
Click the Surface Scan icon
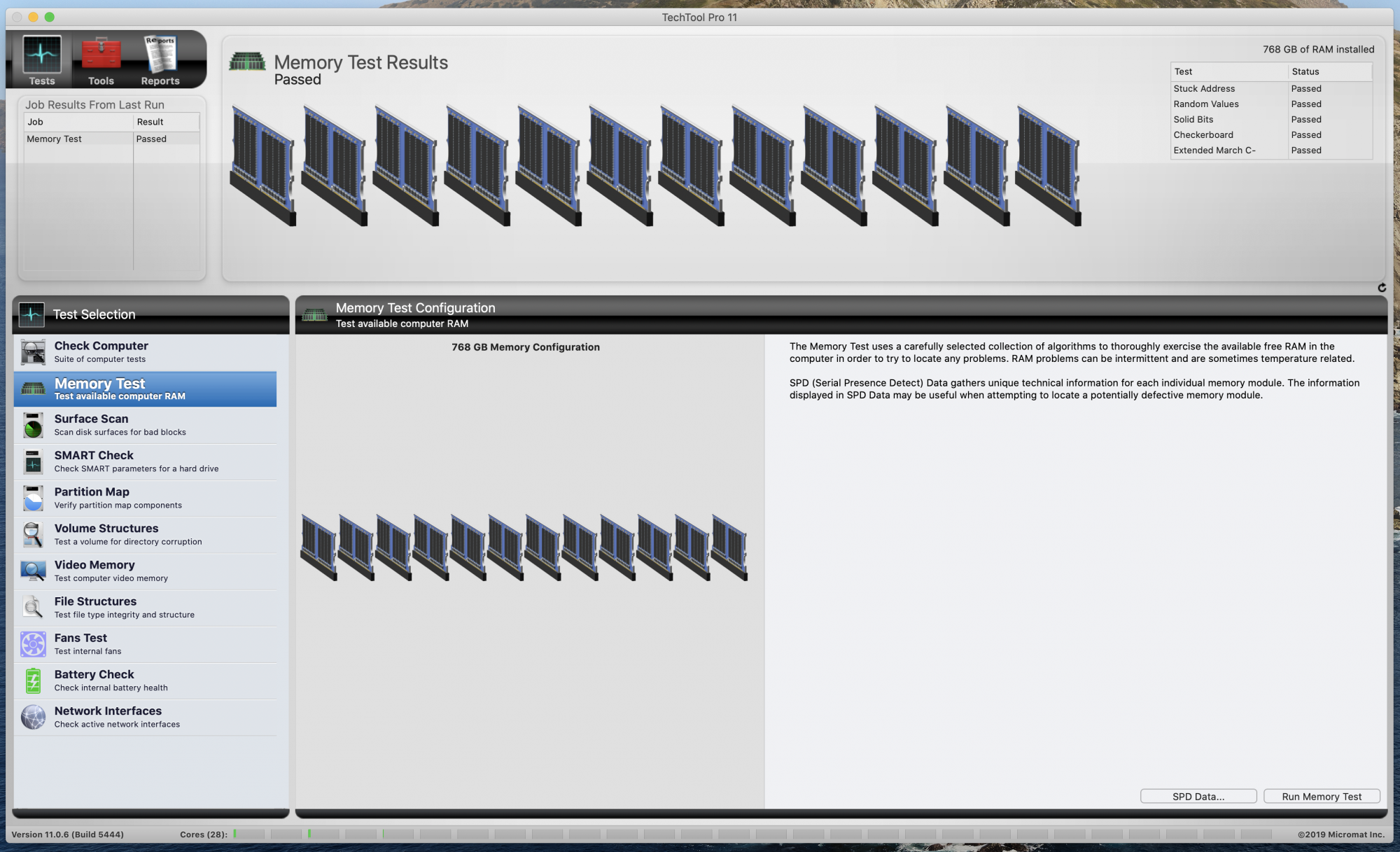[x=33, y=425]
